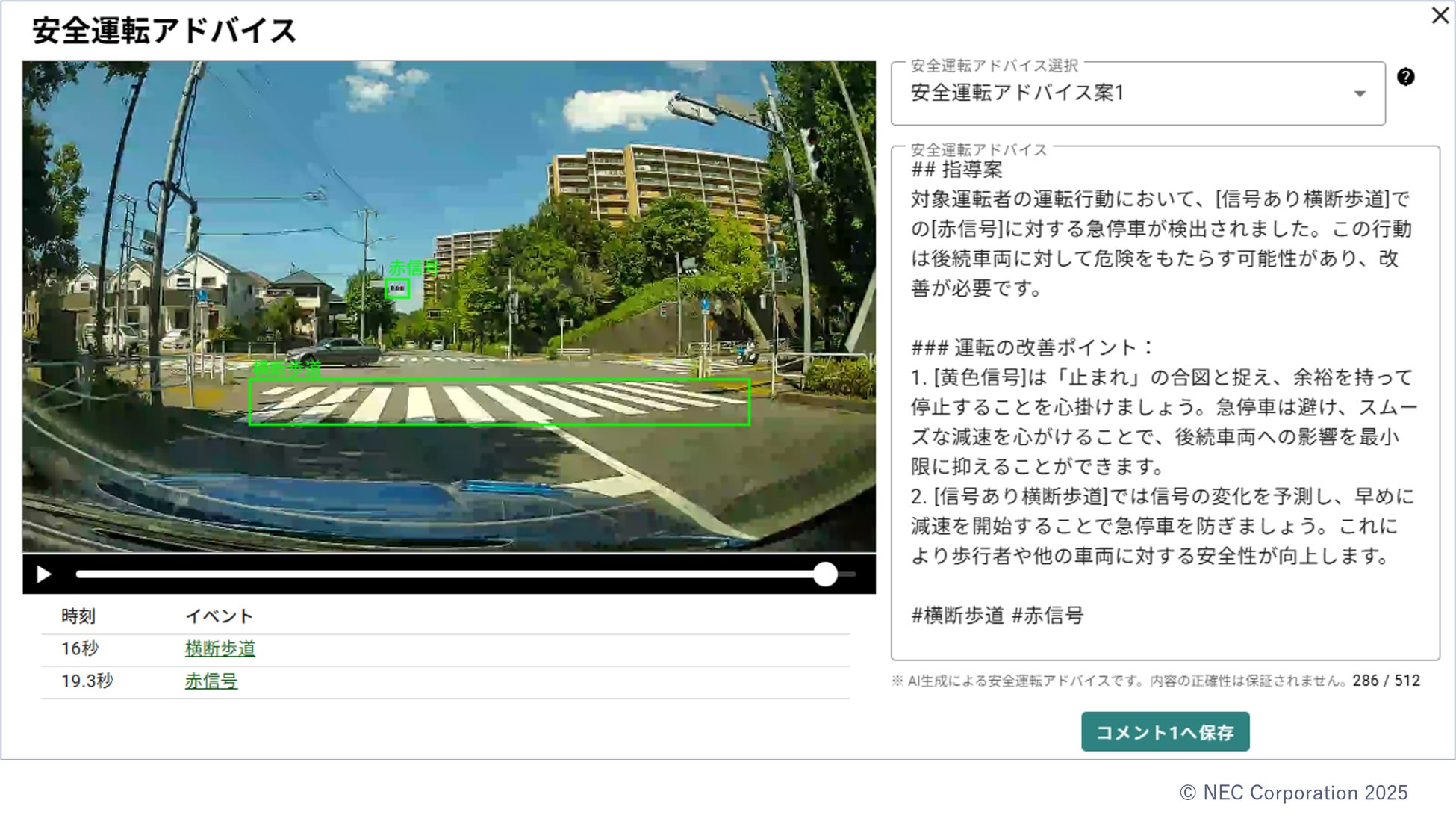
Task: Expand the advice selection dropdown arrow
Action: click(1360, 94)
